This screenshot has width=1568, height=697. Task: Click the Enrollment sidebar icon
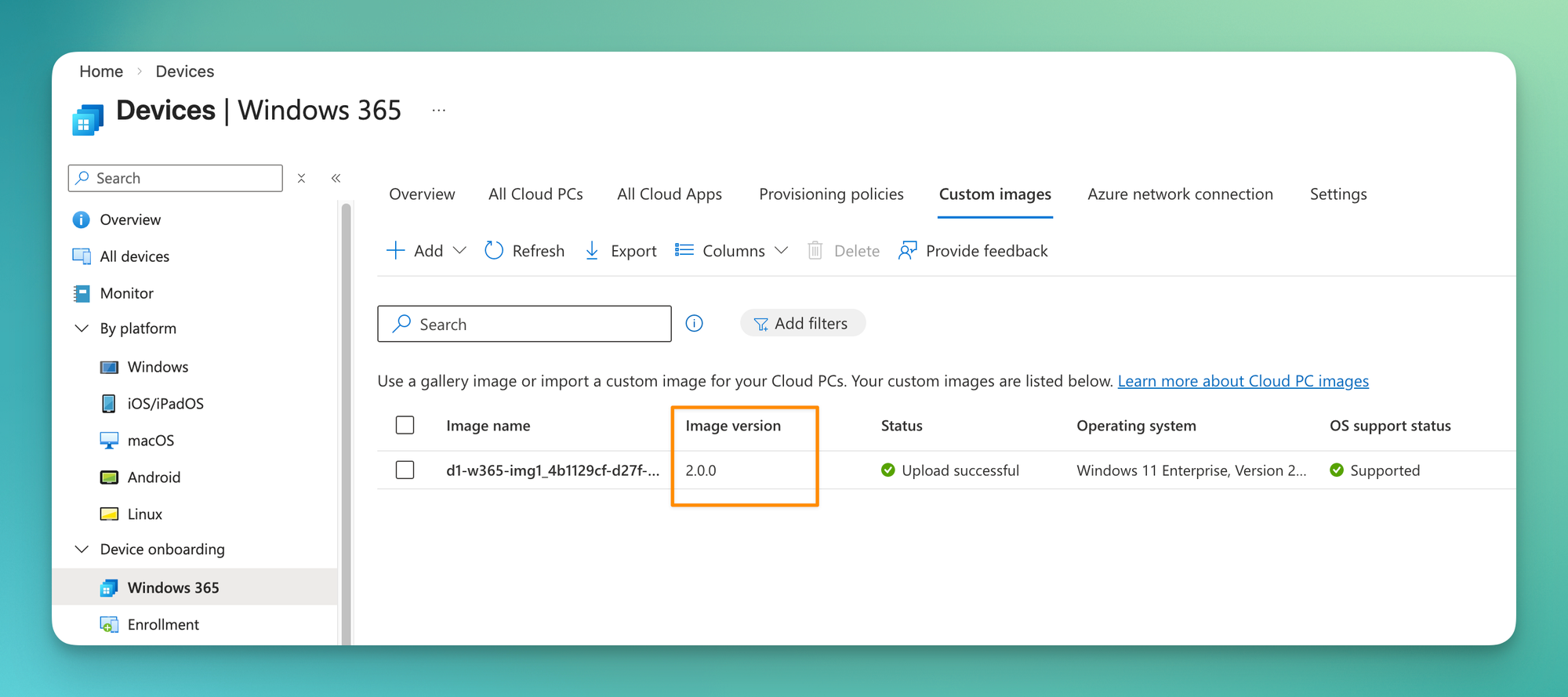(109, 625)
